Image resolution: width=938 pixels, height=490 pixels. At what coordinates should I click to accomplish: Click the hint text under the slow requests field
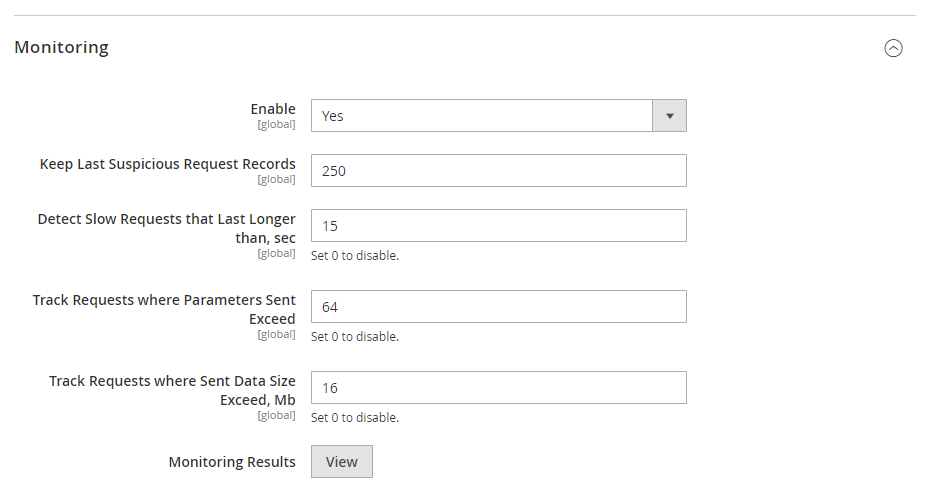tap(354, 255)
